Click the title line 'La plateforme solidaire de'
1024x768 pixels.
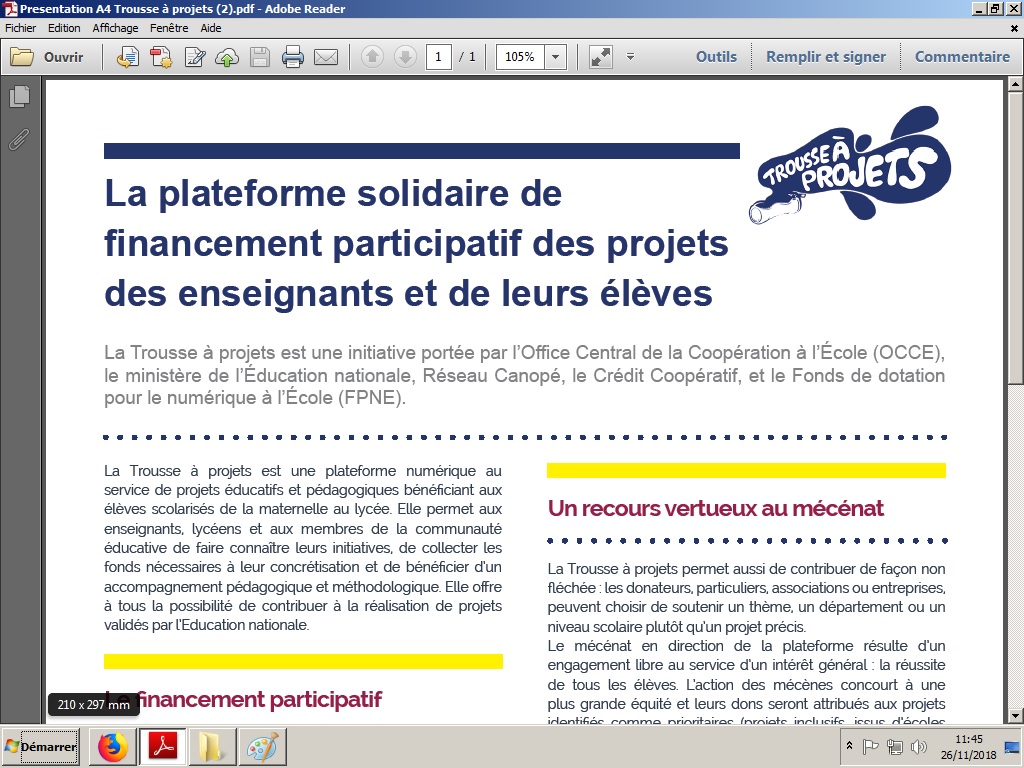tap(333, 193)
